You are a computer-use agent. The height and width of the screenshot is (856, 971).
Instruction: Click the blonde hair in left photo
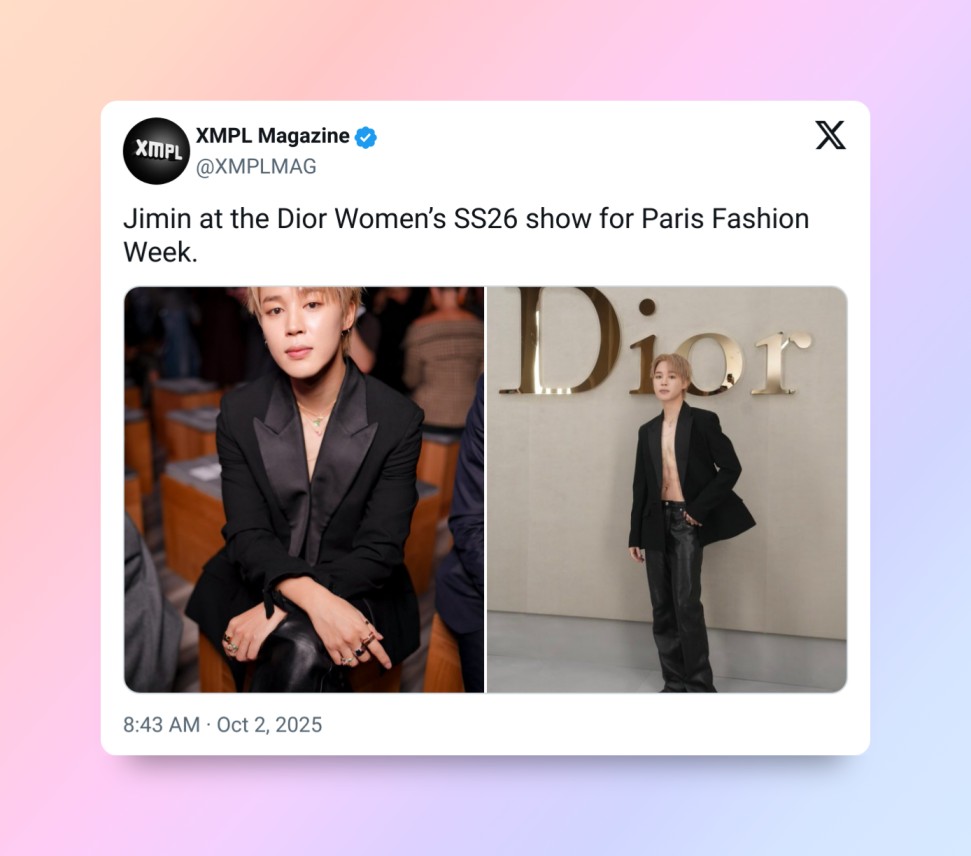(x=305, y=299)
